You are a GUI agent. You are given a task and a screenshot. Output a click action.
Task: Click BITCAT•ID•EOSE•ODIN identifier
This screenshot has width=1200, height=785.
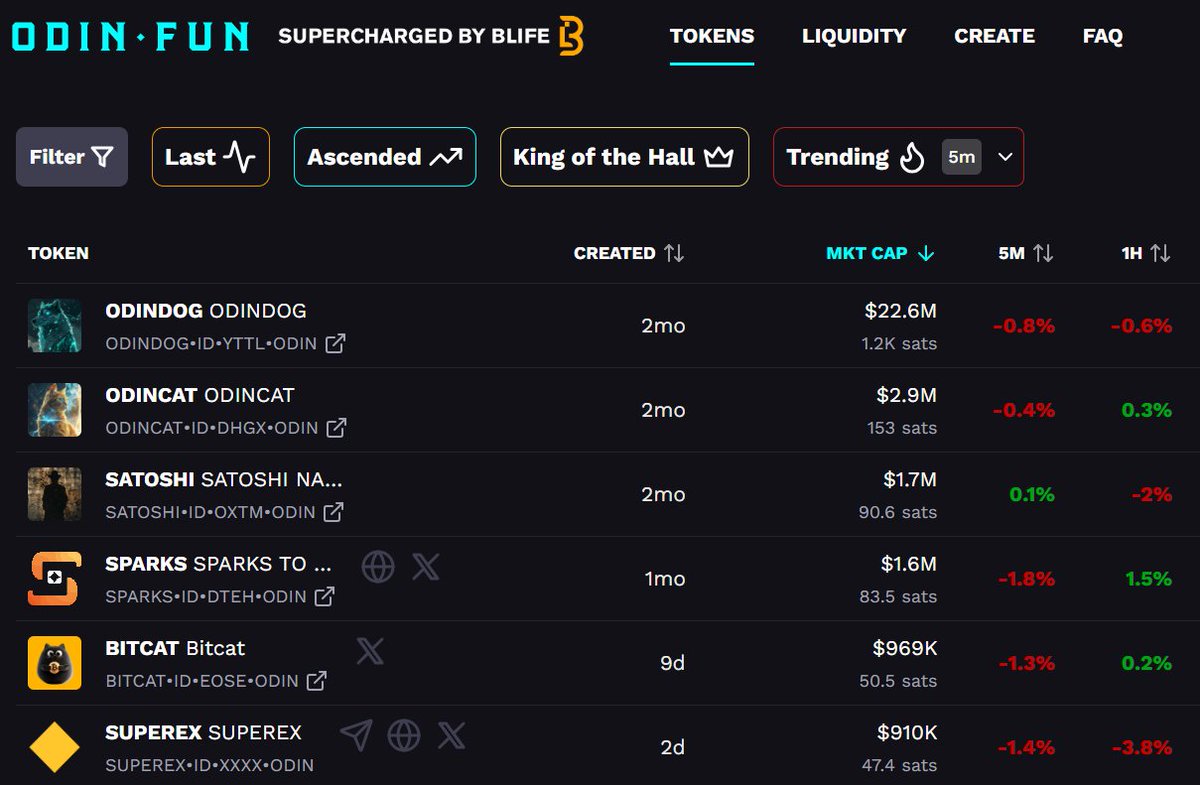pyautogui.click(x=202, y=681)
